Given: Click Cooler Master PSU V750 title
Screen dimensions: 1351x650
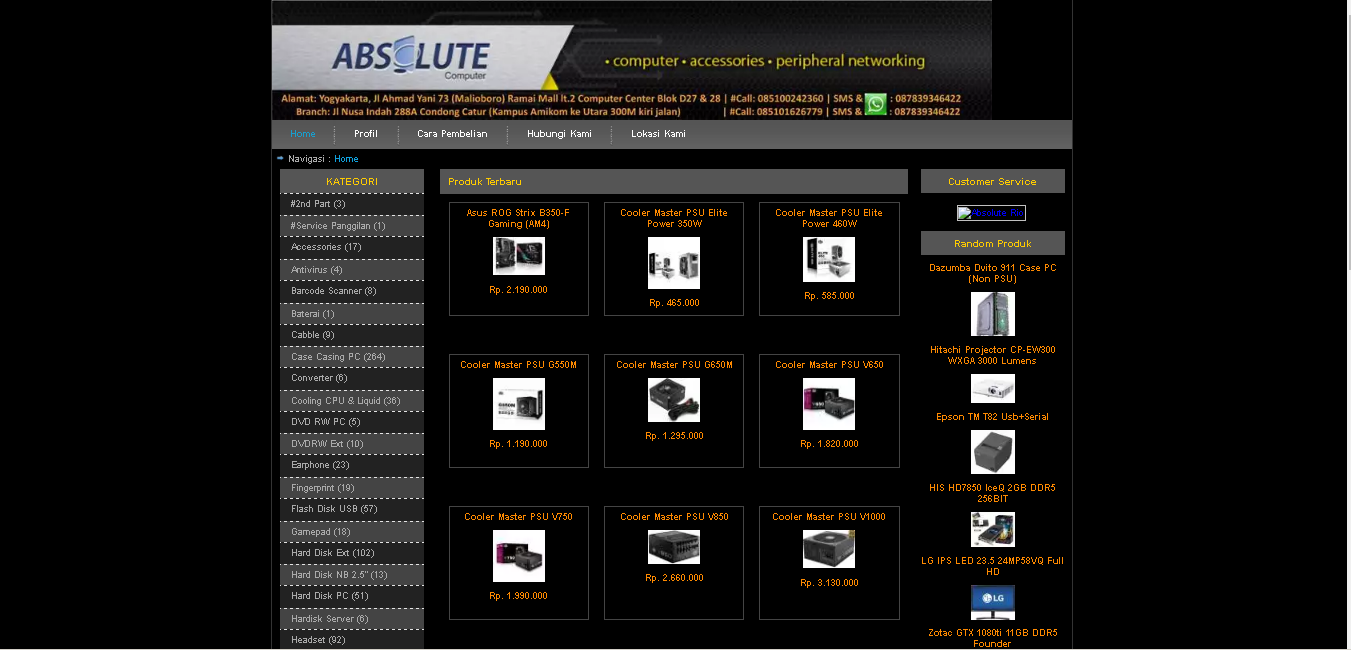Looking at the screenshot, I should [518, 517].
